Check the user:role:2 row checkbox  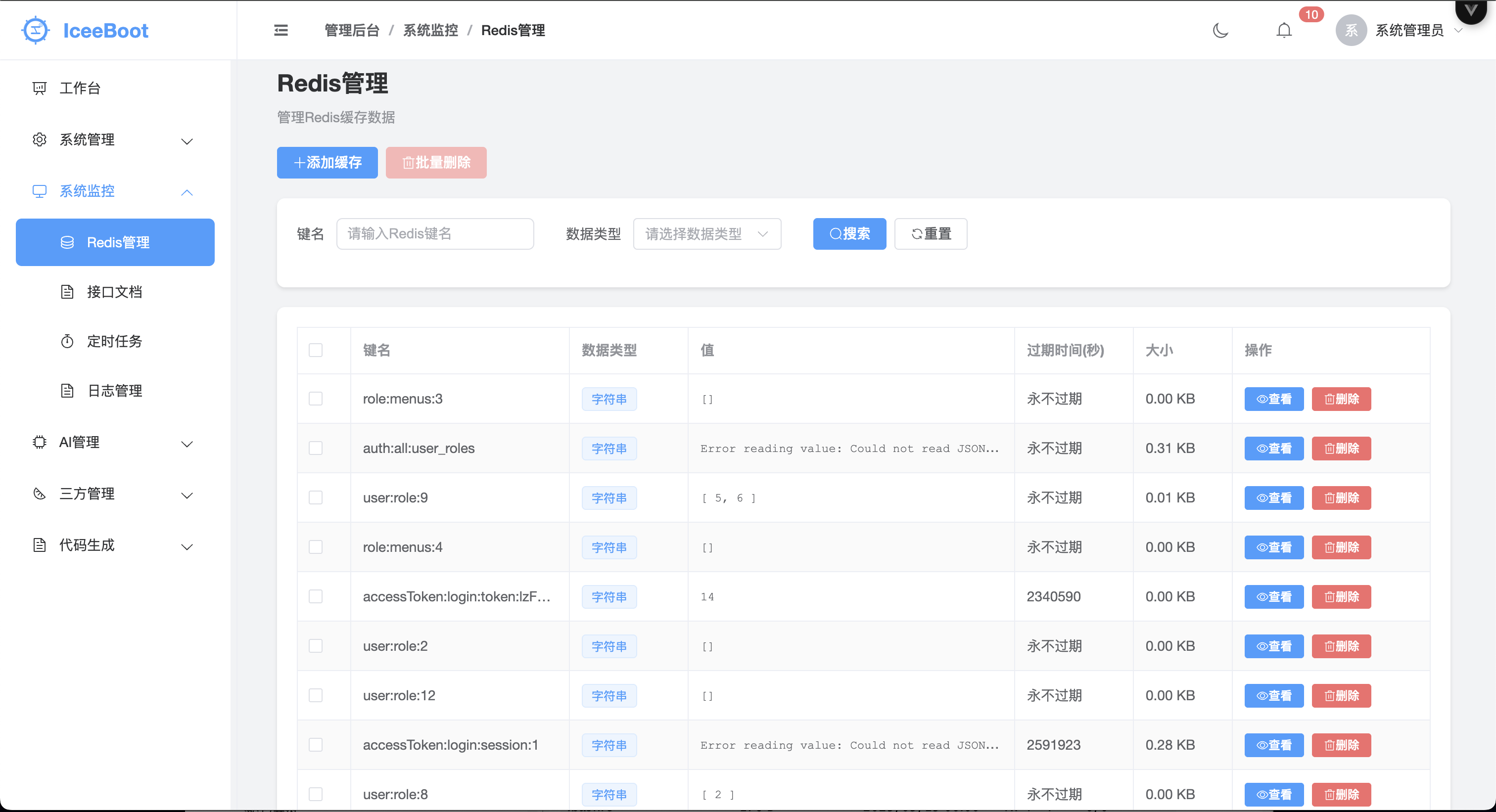point(315,646)
